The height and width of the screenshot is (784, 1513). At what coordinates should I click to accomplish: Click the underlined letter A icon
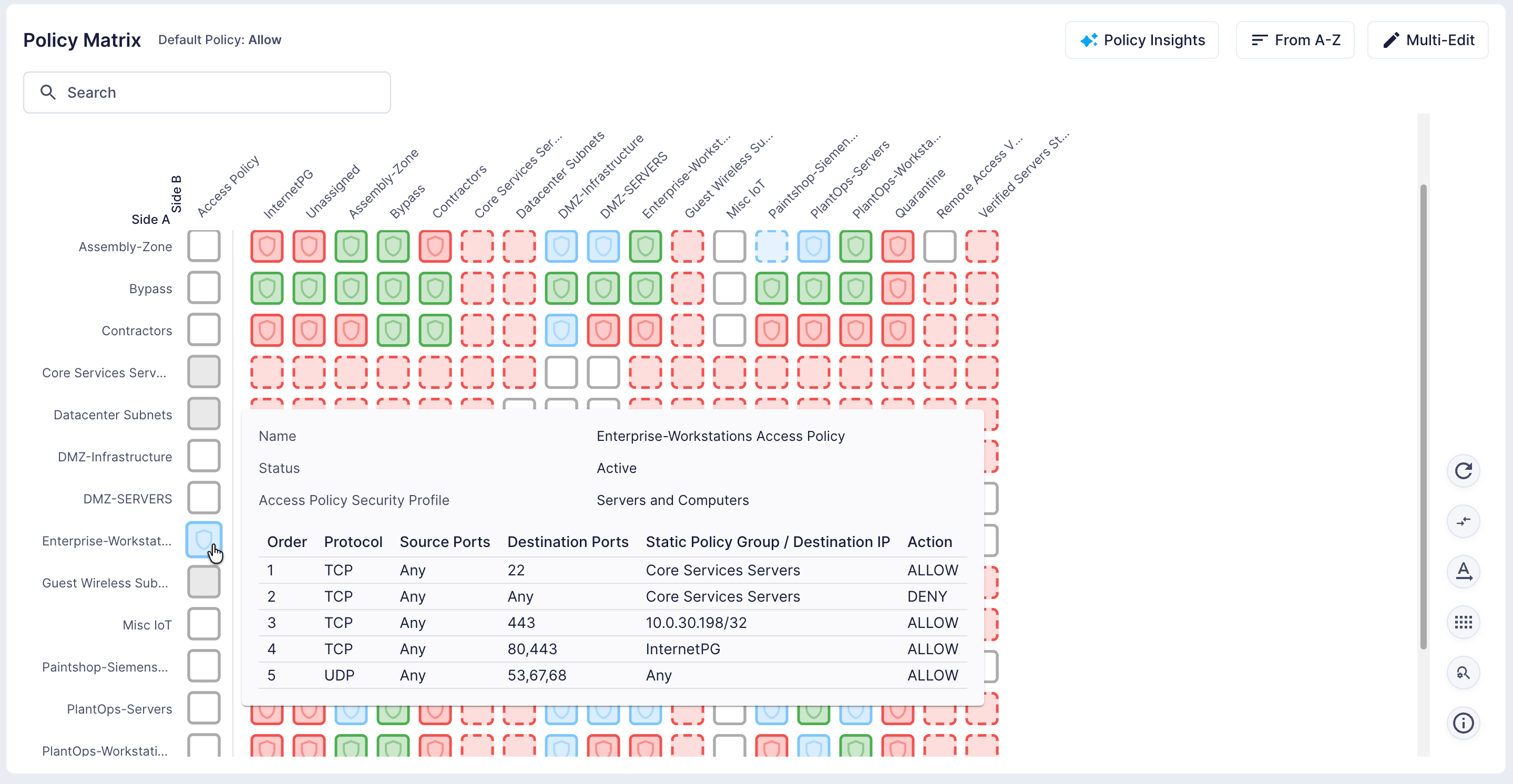coord(1463,571)
